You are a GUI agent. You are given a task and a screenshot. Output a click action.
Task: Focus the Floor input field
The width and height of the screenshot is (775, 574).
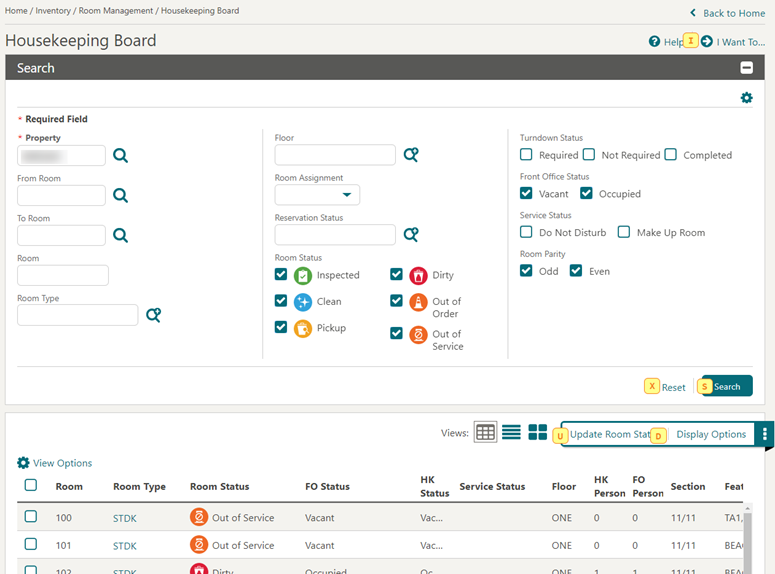click(335, 155)
